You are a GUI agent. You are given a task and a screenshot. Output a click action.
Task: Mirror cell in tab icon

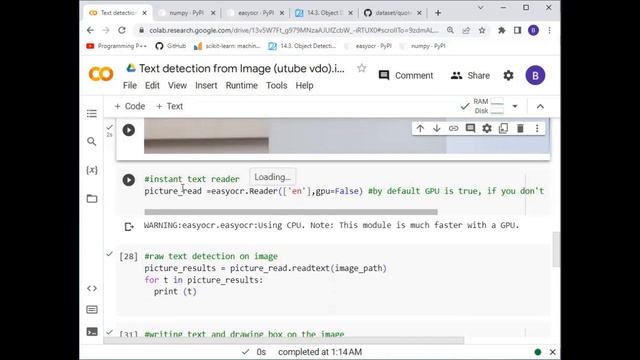[504, 128]
